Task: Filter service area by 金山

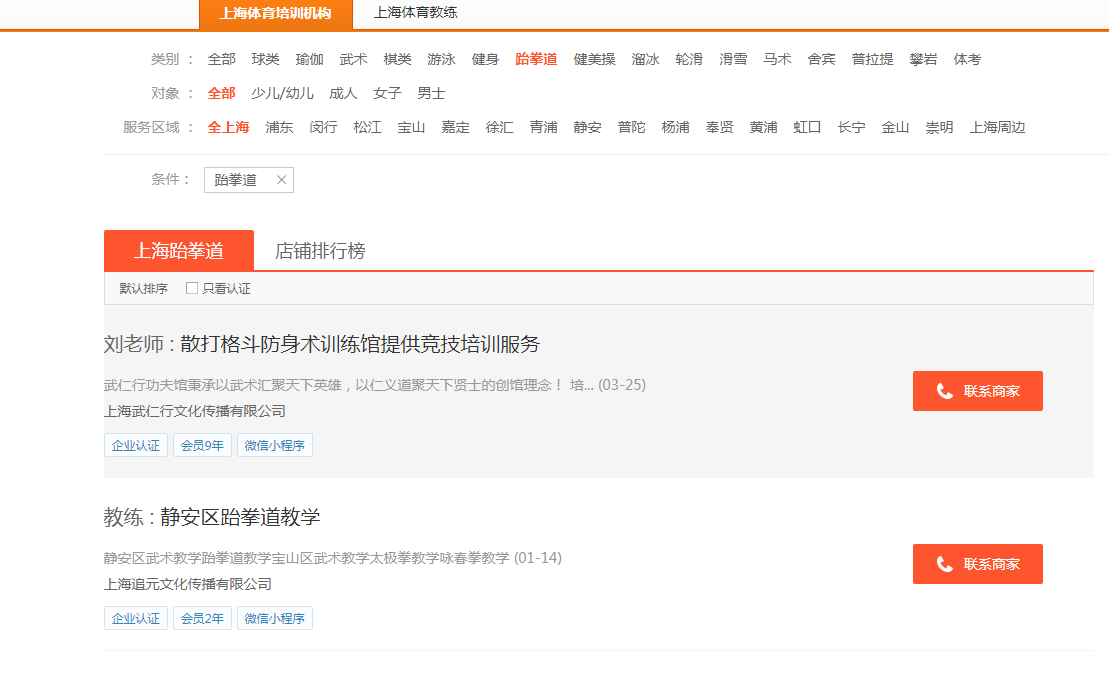Action: coord(895,127)
